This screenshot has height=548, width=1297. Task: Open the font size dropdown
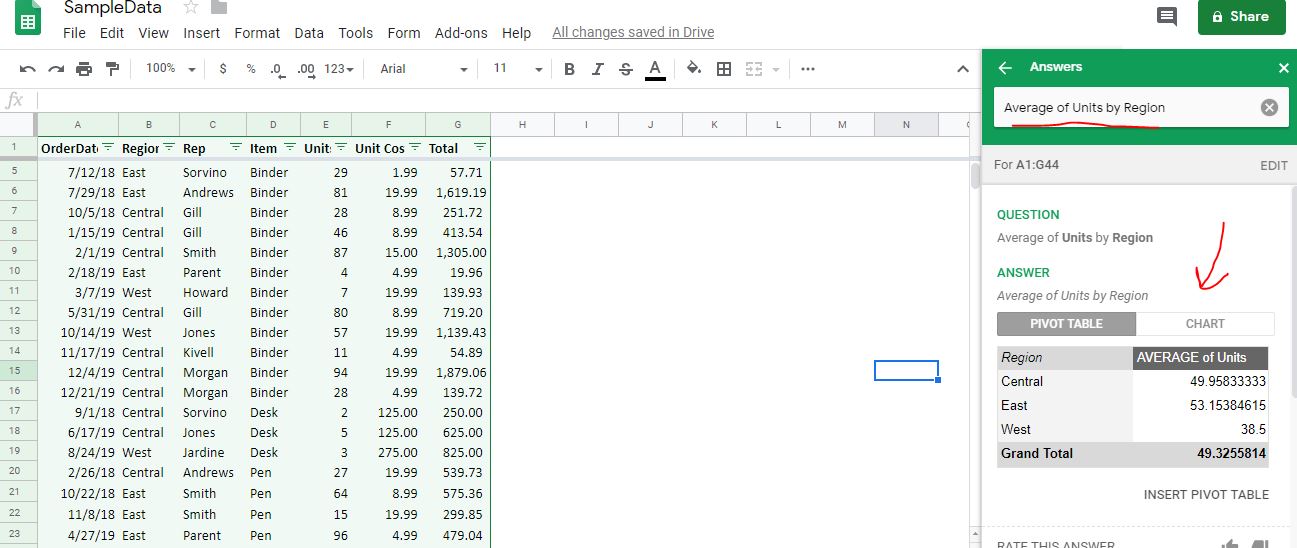pos(518,69)
